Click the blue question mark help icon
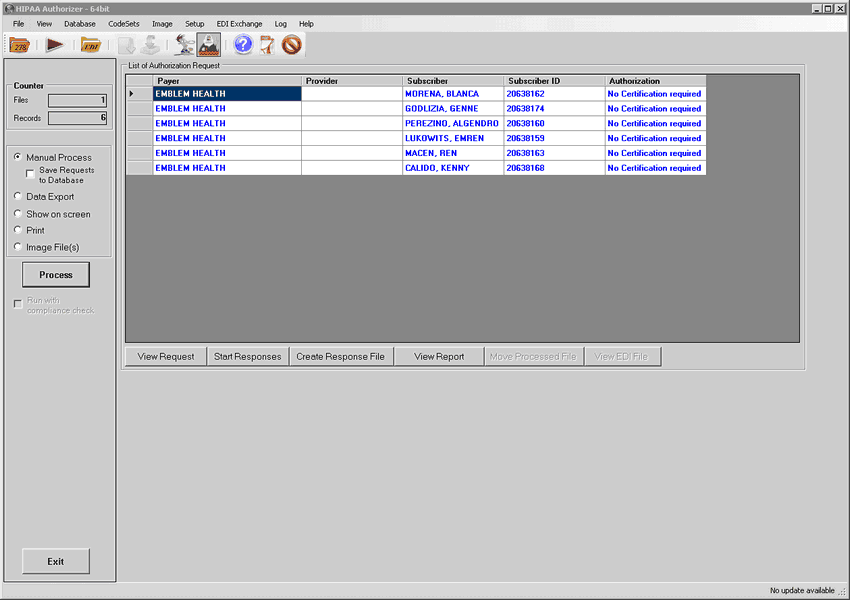 coord(243,45)
